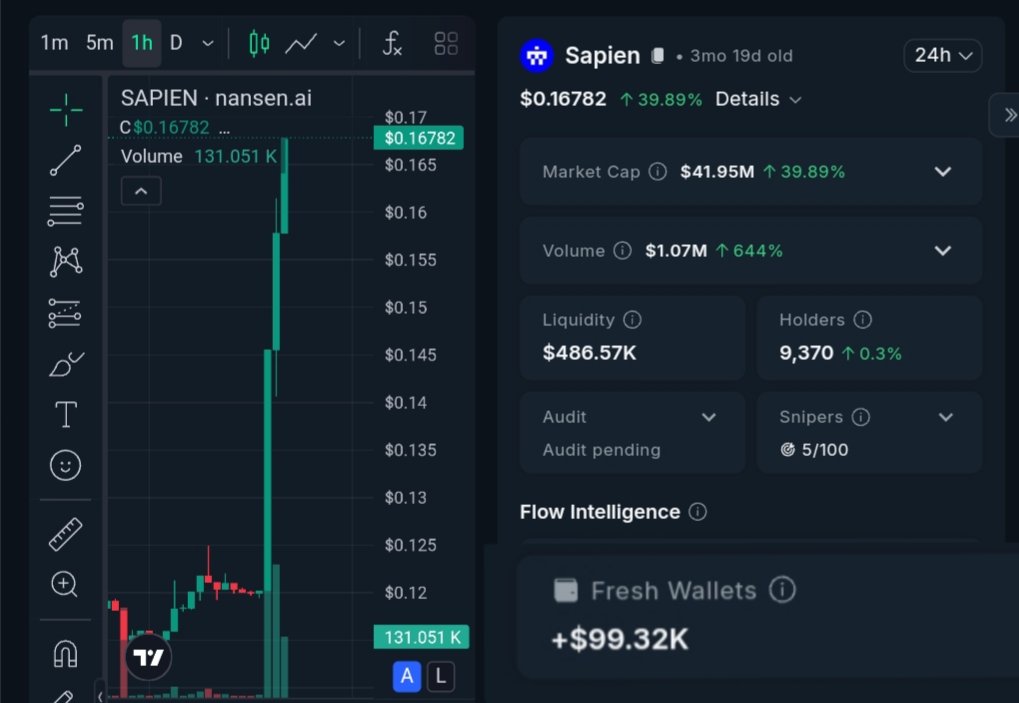This screenshot has width=1019, height=703.
Task: Click the SAPIEN · nansen.ai chart title
Action: [x=216, y=98]
